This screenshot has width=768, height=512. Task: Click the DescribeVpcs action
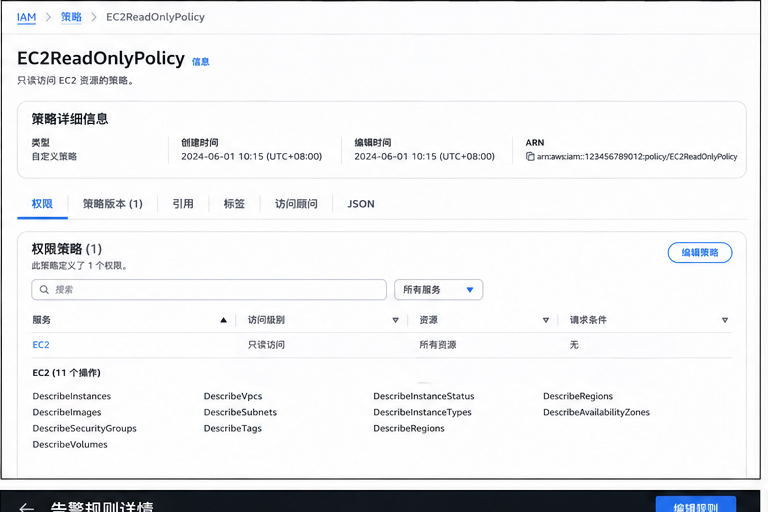[233, 396]
